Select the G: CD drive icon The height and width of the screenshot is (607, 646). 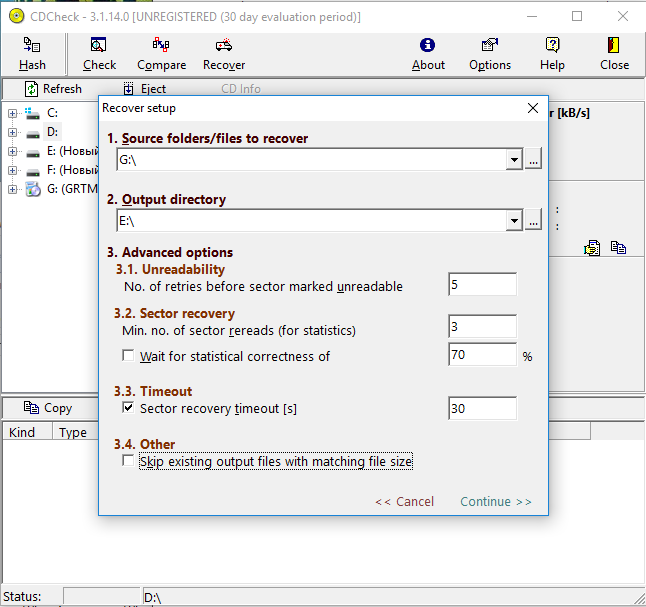33,189
